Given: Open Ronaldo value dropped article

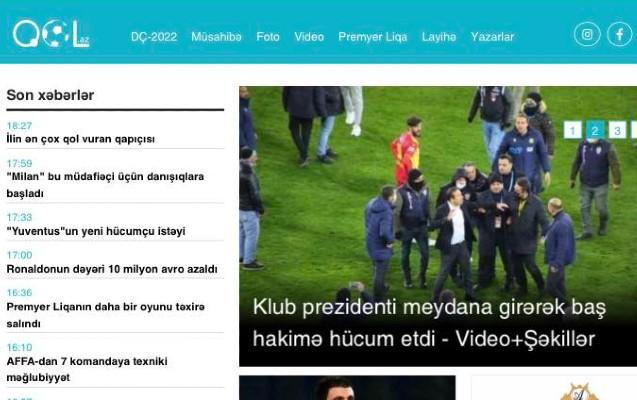Looking at the screenshot, I should tap(112, 269).
